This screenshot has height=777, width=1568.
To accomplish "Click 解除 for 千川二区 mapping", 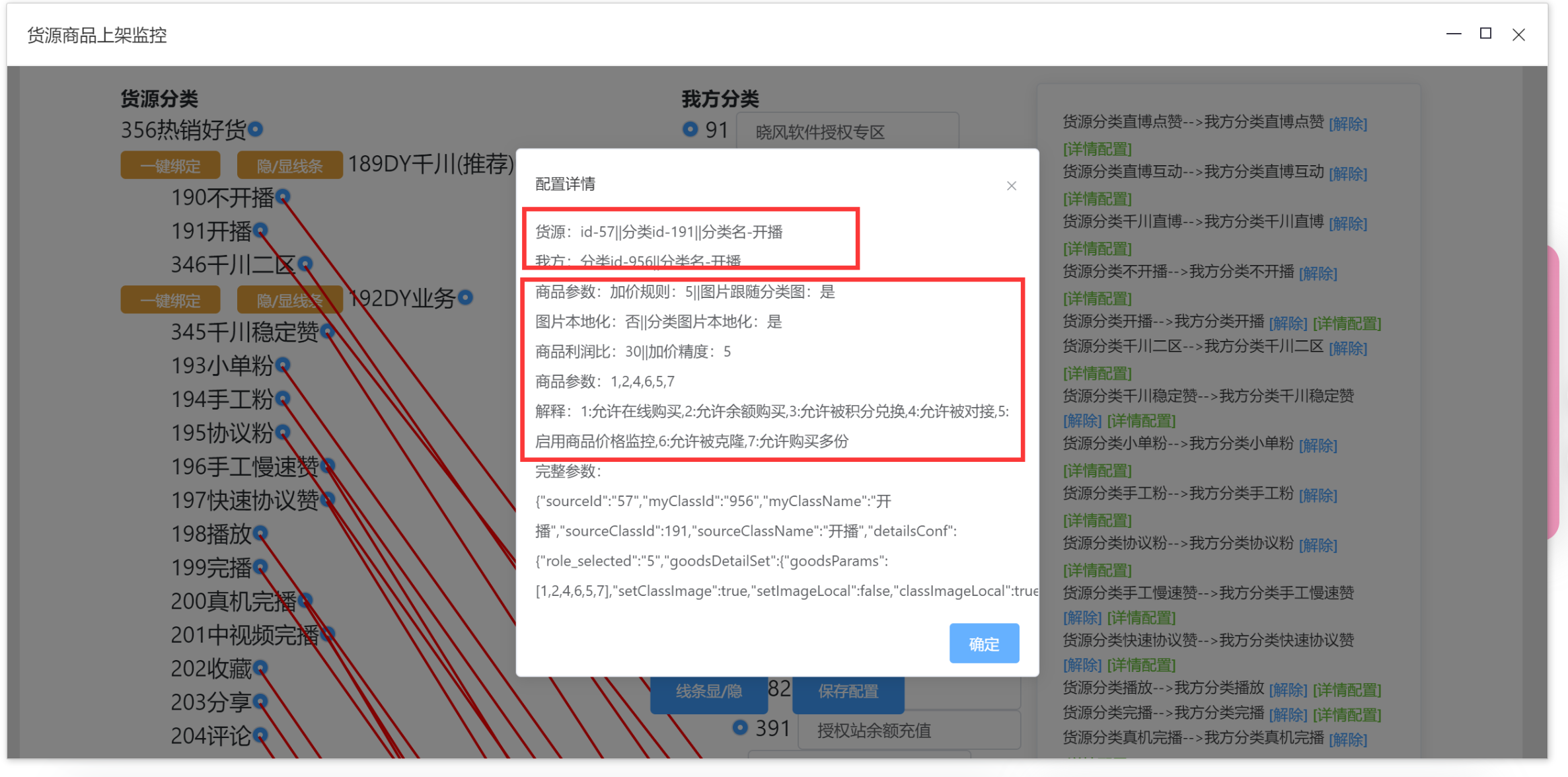I will 1347,348.
